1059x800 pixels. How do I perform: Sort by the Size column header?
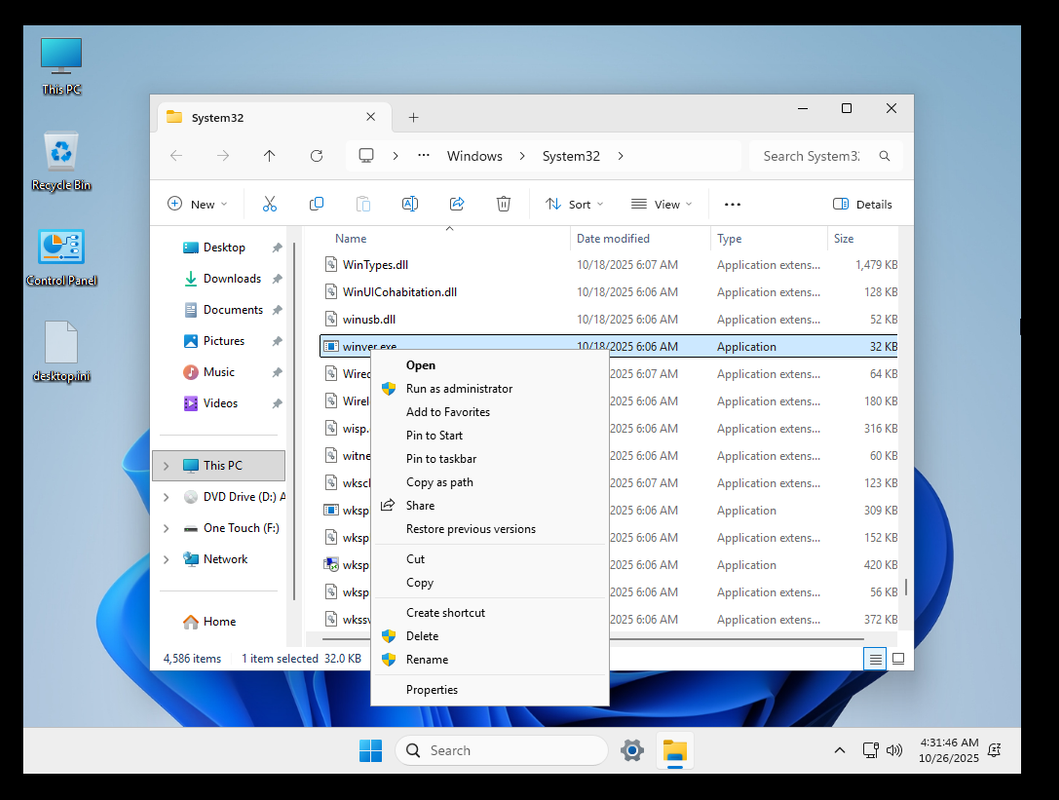coord(863,238)
